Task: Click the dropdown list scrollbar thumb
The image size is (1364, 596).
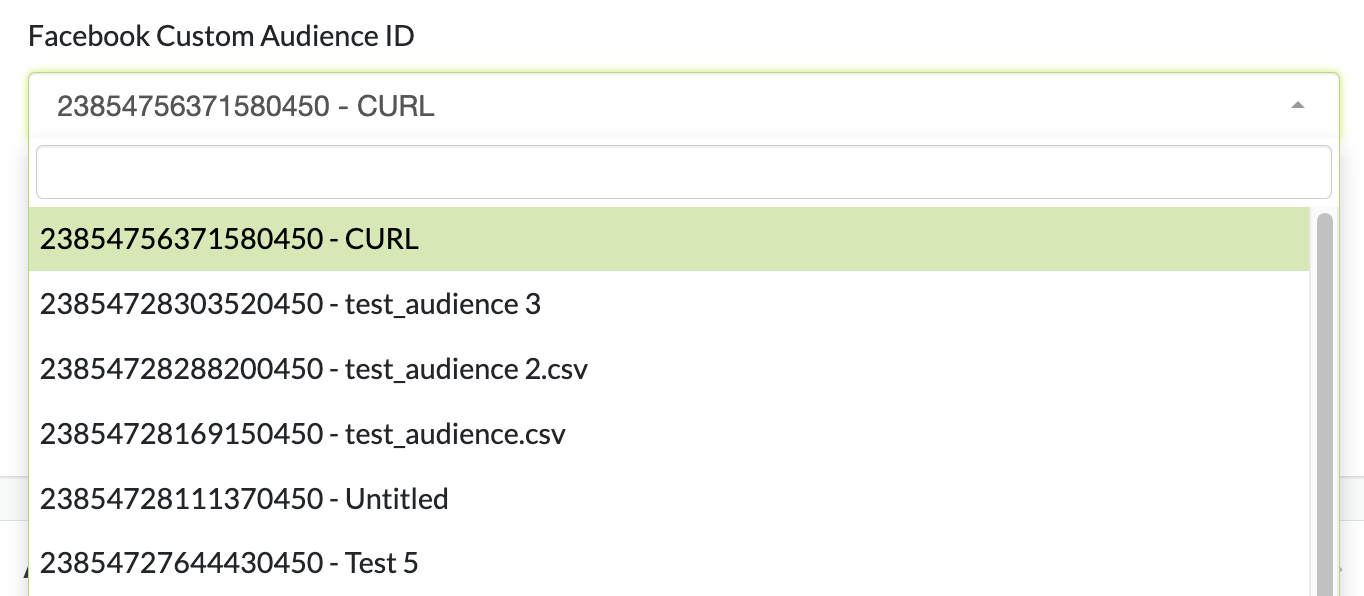Action: 1325,400
